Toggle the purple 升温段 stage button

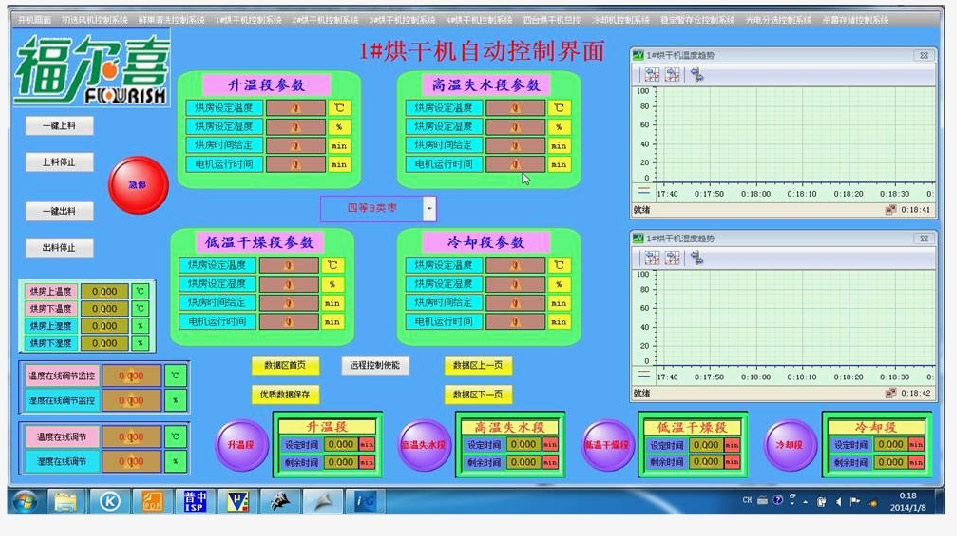(x=242, y=445)
